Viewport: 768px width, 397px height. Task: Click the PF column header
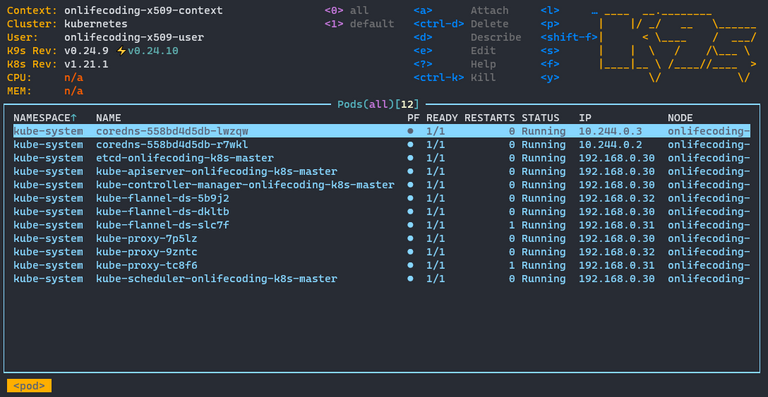pyautogui.click(x=413, y=118)
